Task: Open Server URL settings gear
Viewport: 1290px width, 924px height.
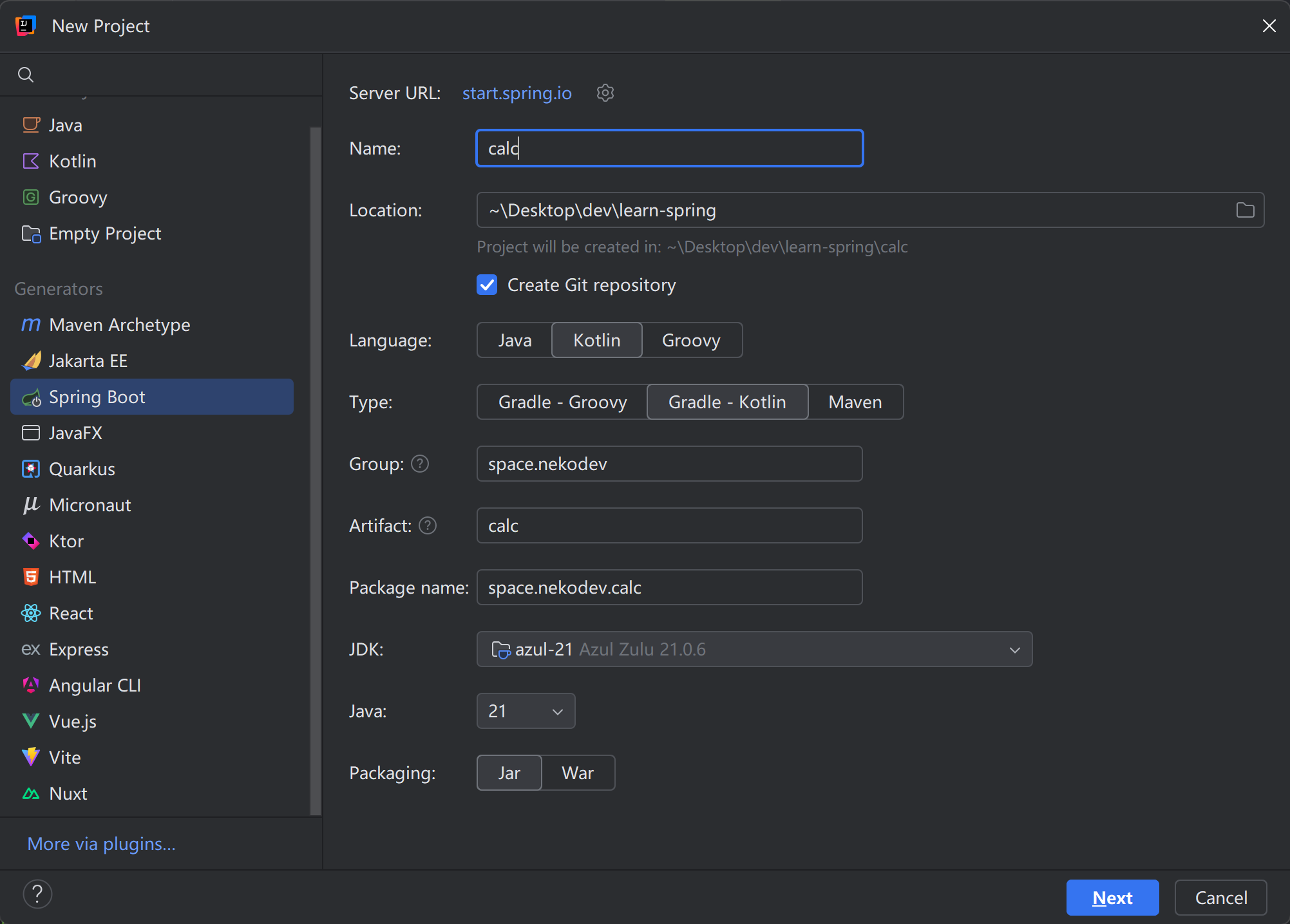Action: [x=605, y=93]
